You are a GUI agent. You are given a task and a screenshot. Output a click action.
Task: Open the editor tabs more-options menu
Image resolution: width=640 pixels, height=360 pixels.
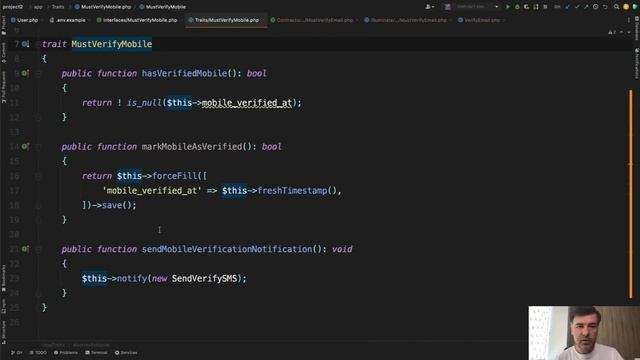(x=629, y=20)
